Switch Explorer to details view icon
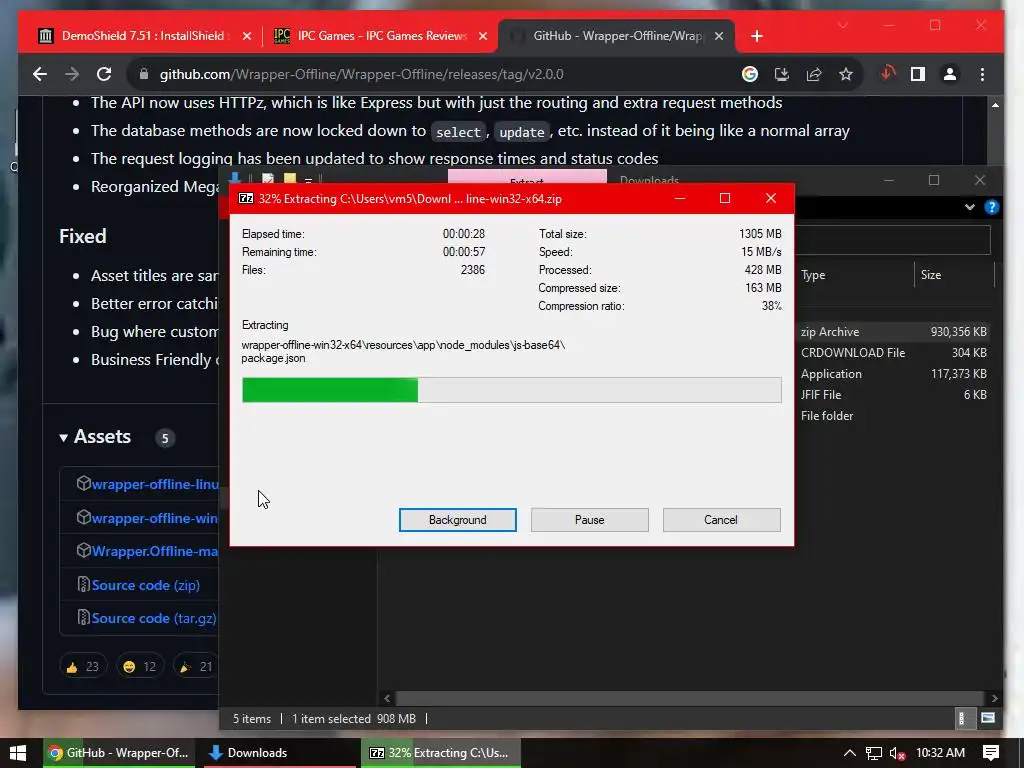This screenshot has width=1024, height=768. (961, 718)
